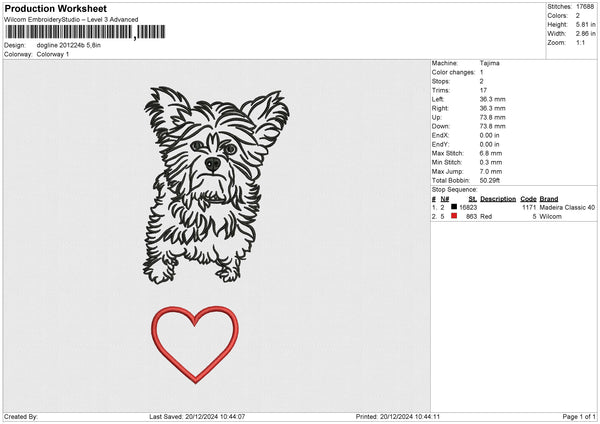Click the Zoom value '1:1'
The height and width of the screenshot is (424, 600).
click(x=580, y=42)
